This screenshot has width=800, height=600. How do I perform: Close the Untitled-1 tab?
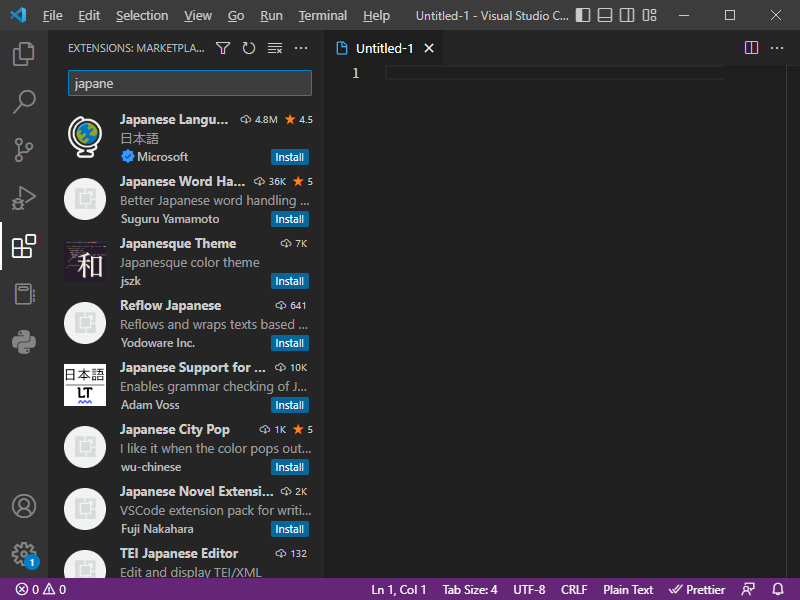429,48
